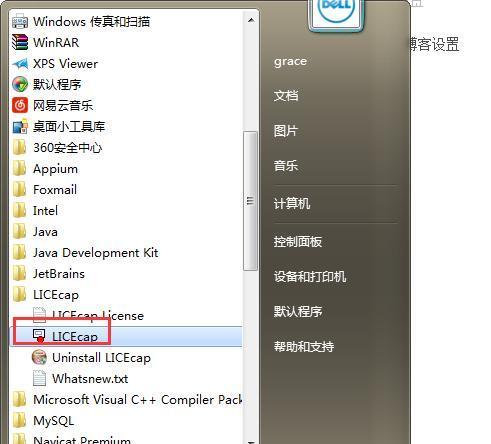This screenshot has height=444, width=491.
Task: Click the program list scrollbar thumb
Action: 250,201
